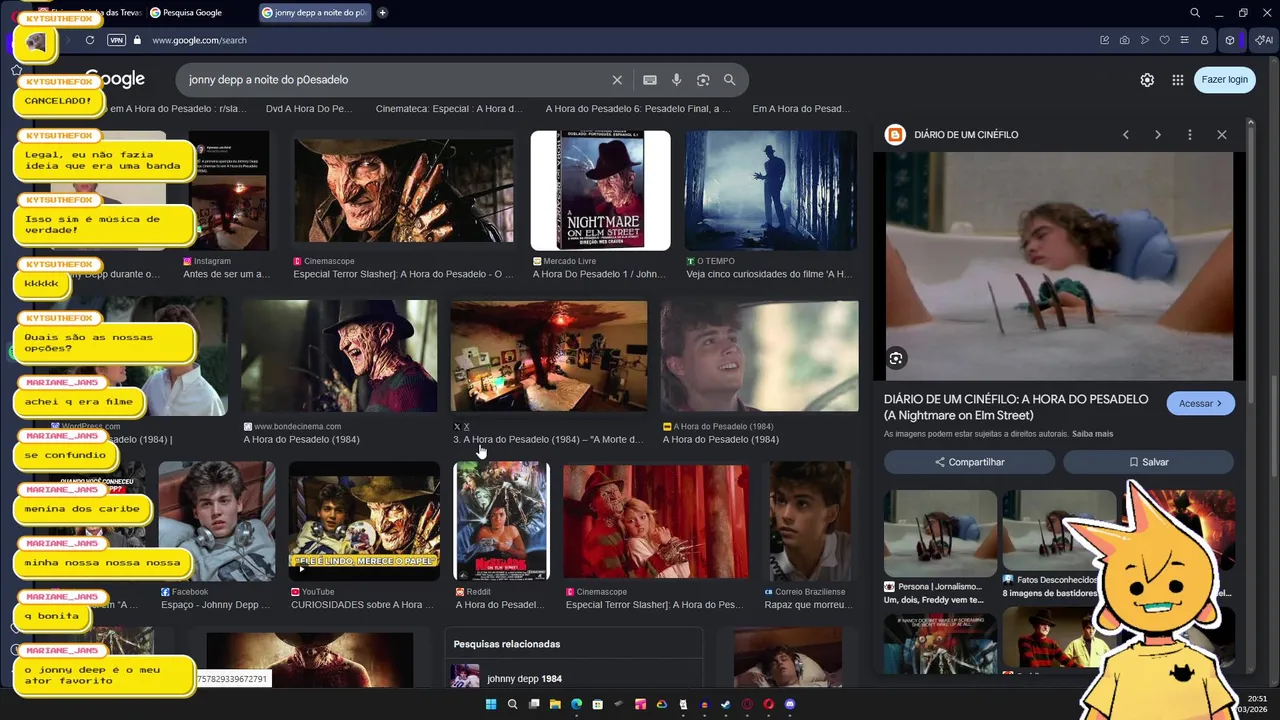Open the browser AI sidebar button
The height and width of the screenshot is (720, 1280).
click(1264, 40)
